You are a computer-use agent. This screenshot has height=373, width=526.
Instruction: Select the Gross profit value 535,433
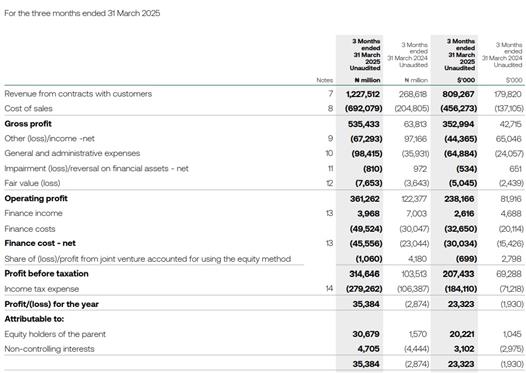[364, 124]
